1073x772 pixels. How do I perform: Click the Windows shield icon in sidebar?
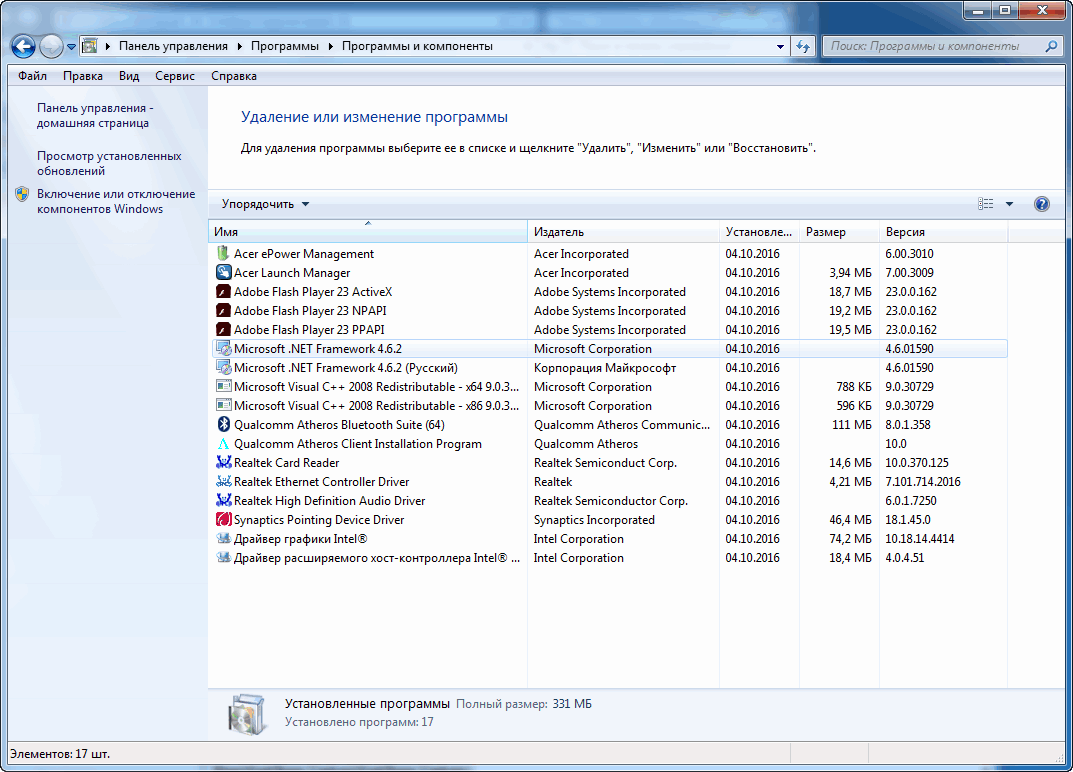click(x=23, y=194)
